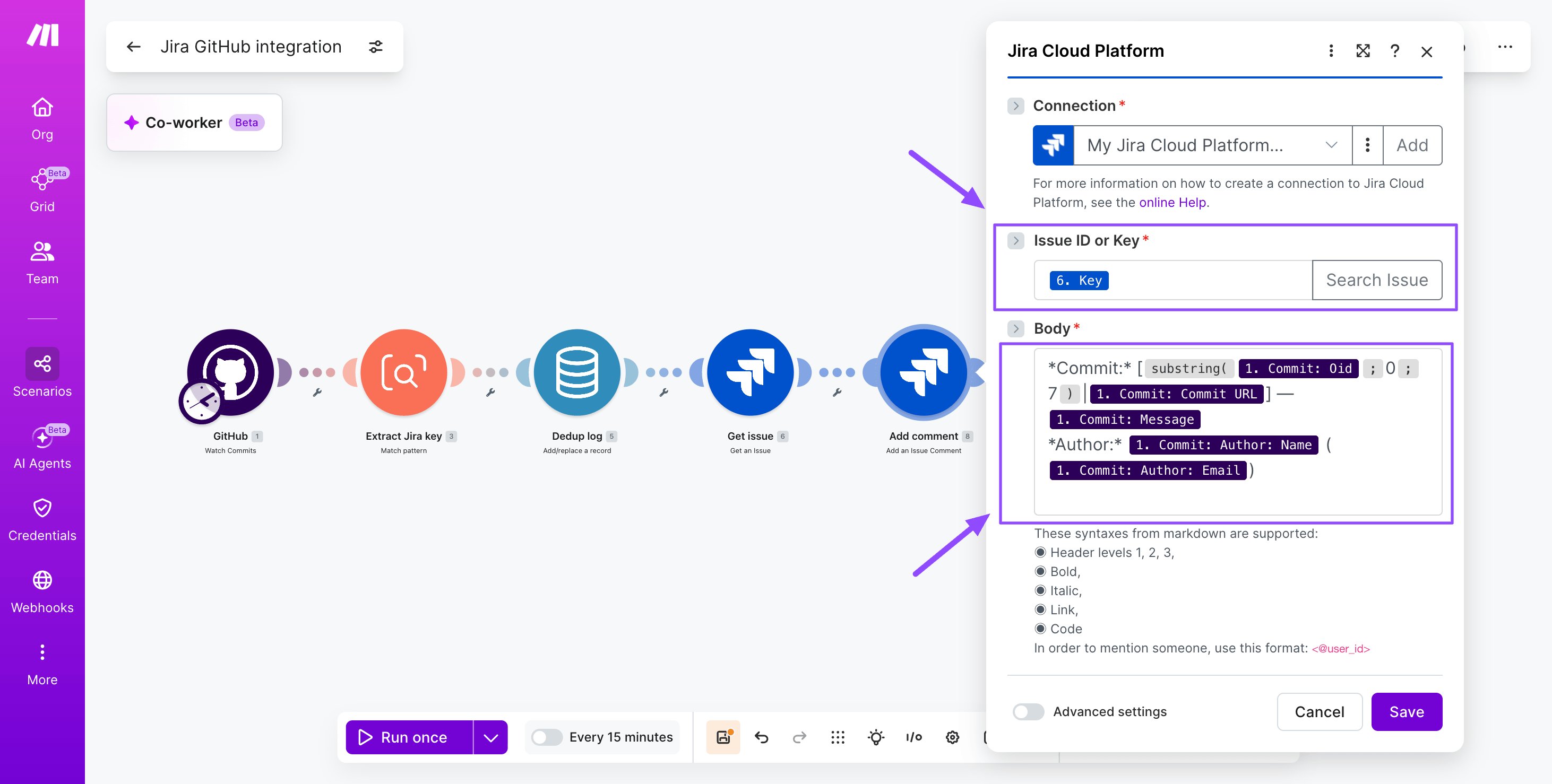This screenshot has height=784, width=1552.
Task: Cancel the module configuration
Action: 1320,711
